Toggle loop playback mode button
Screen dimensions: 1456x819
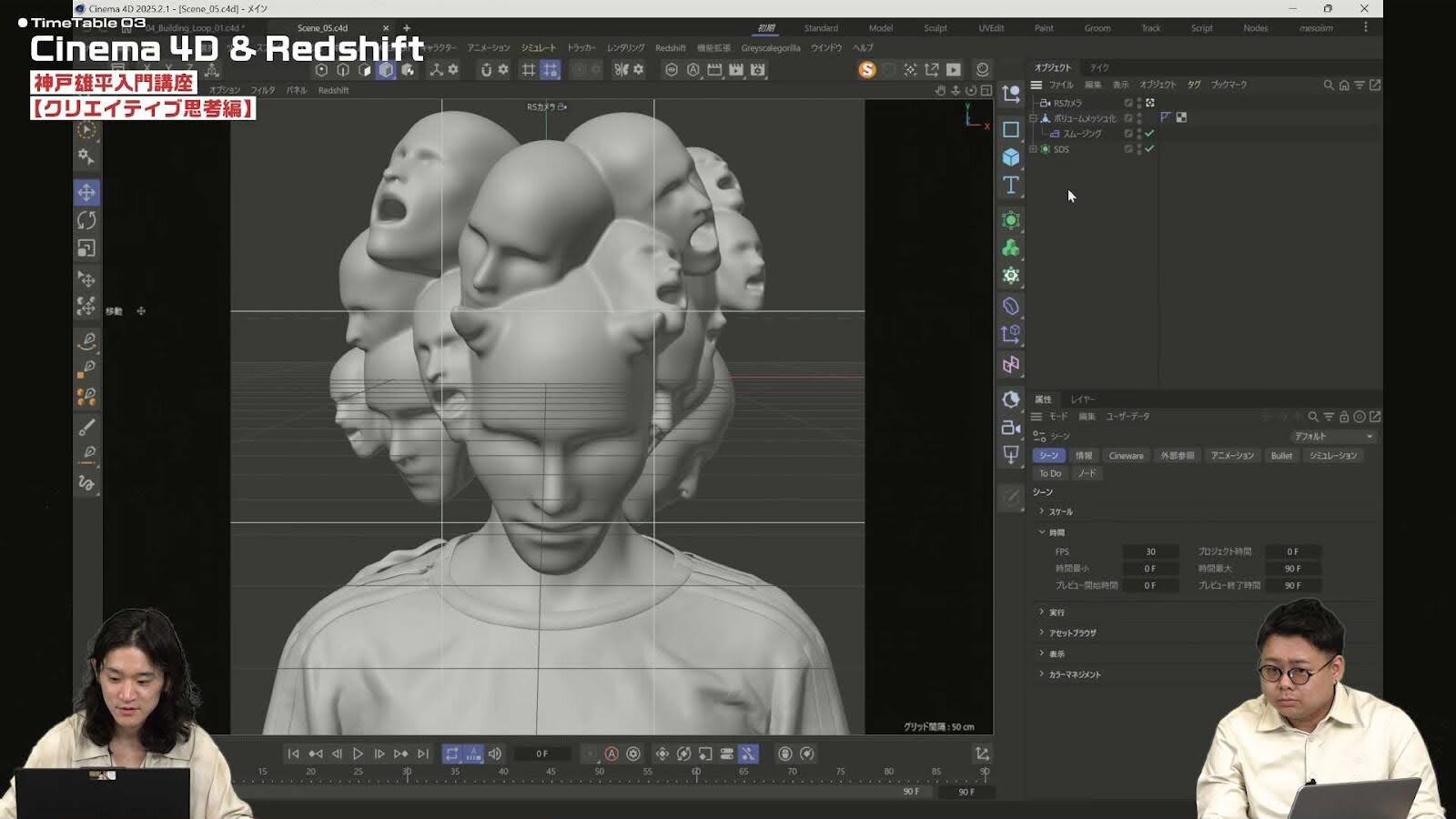click(451, 753)
